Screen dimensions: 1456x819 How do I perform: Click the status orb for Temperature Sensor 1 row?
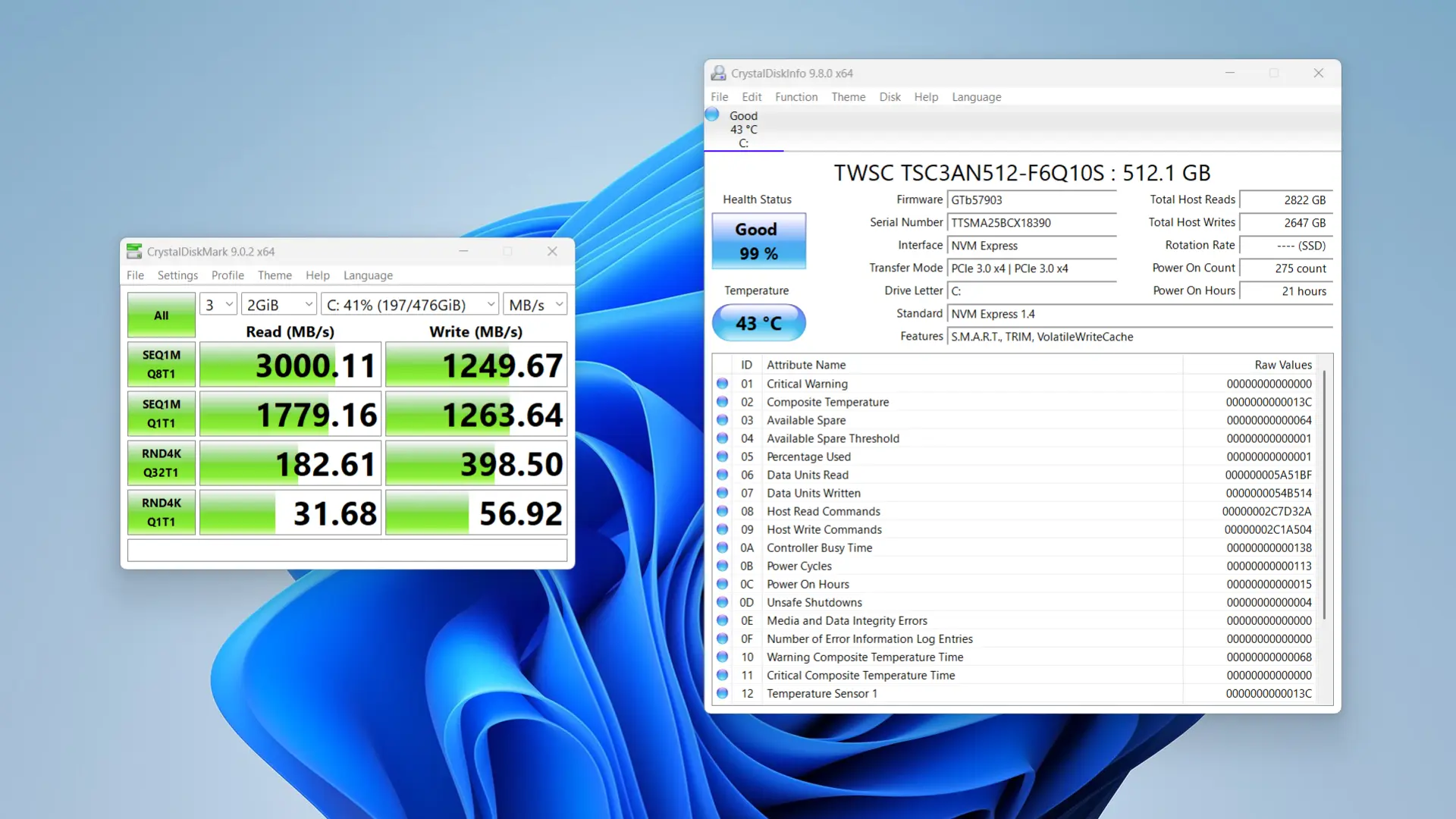click(x=723, y=693)
